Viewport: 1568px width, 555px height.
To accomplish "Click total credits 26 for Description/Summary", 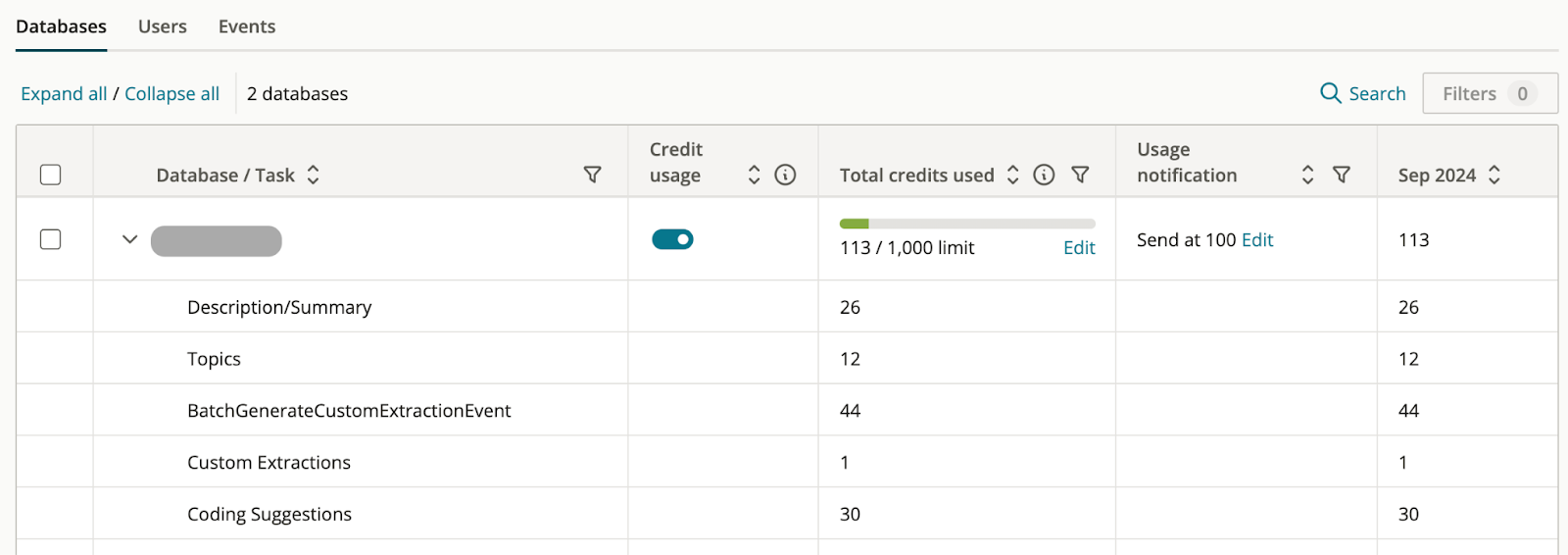I will pos(850,308).
